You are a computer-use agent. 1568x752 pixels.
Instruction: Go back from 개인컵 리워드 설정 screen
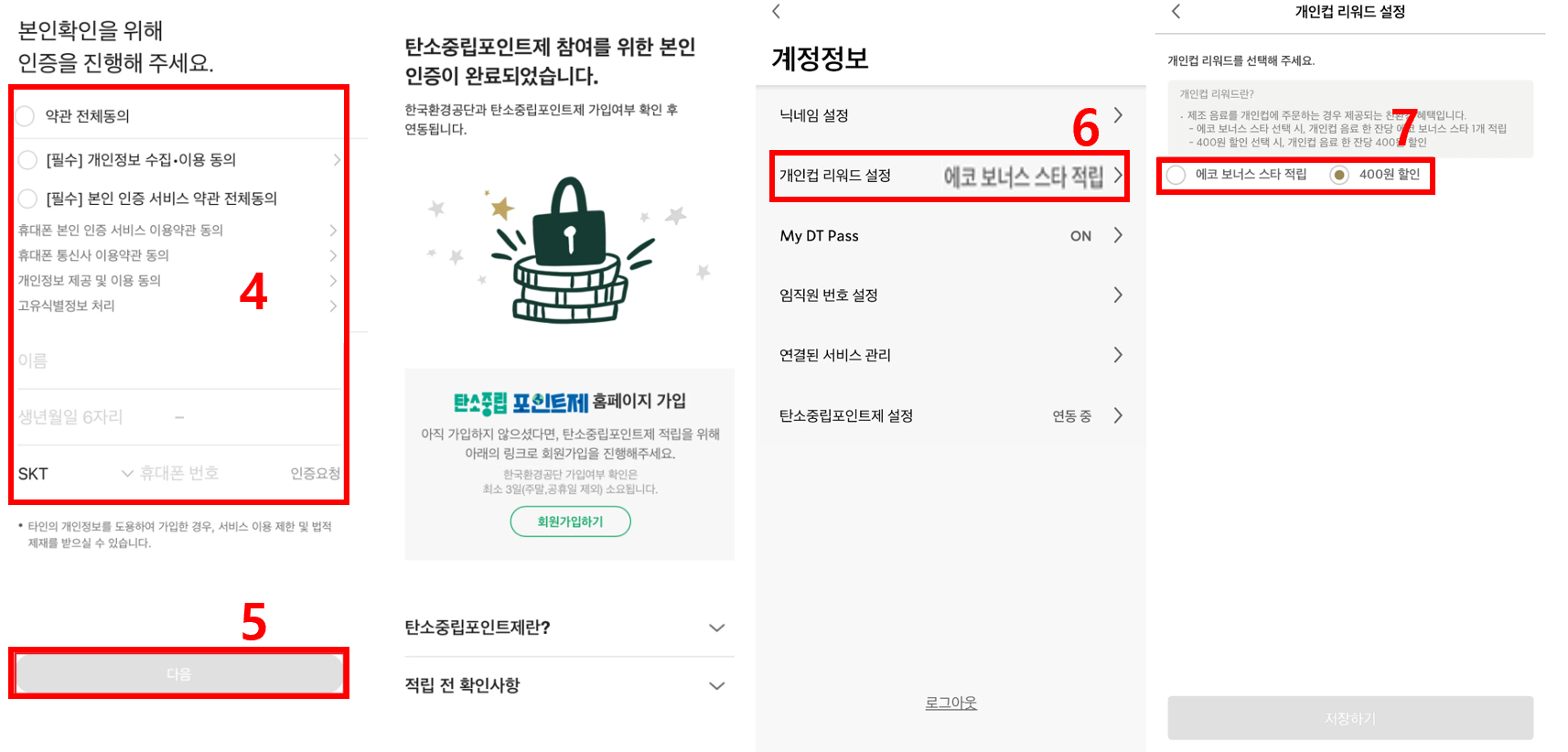tap(1176, 11)
